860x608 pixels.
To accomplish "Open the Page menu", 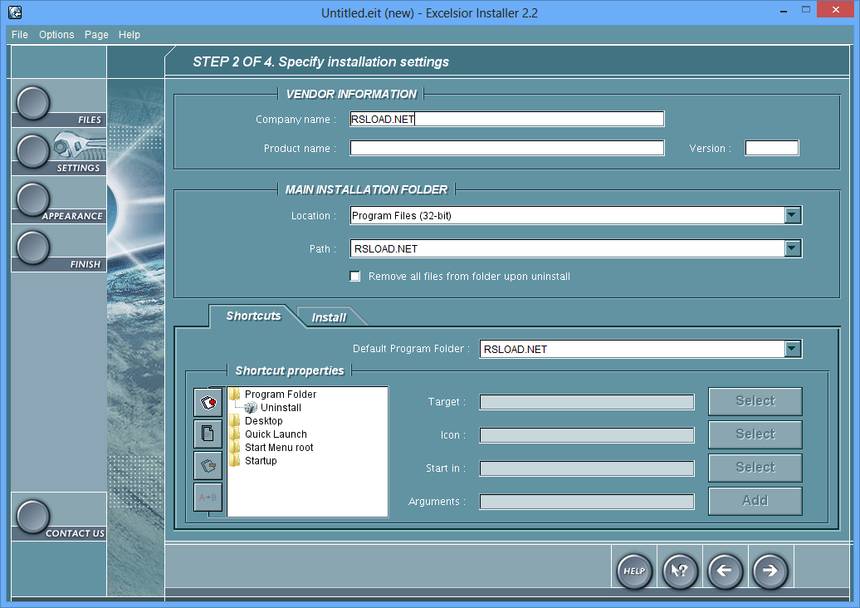I will click(96, 35).
